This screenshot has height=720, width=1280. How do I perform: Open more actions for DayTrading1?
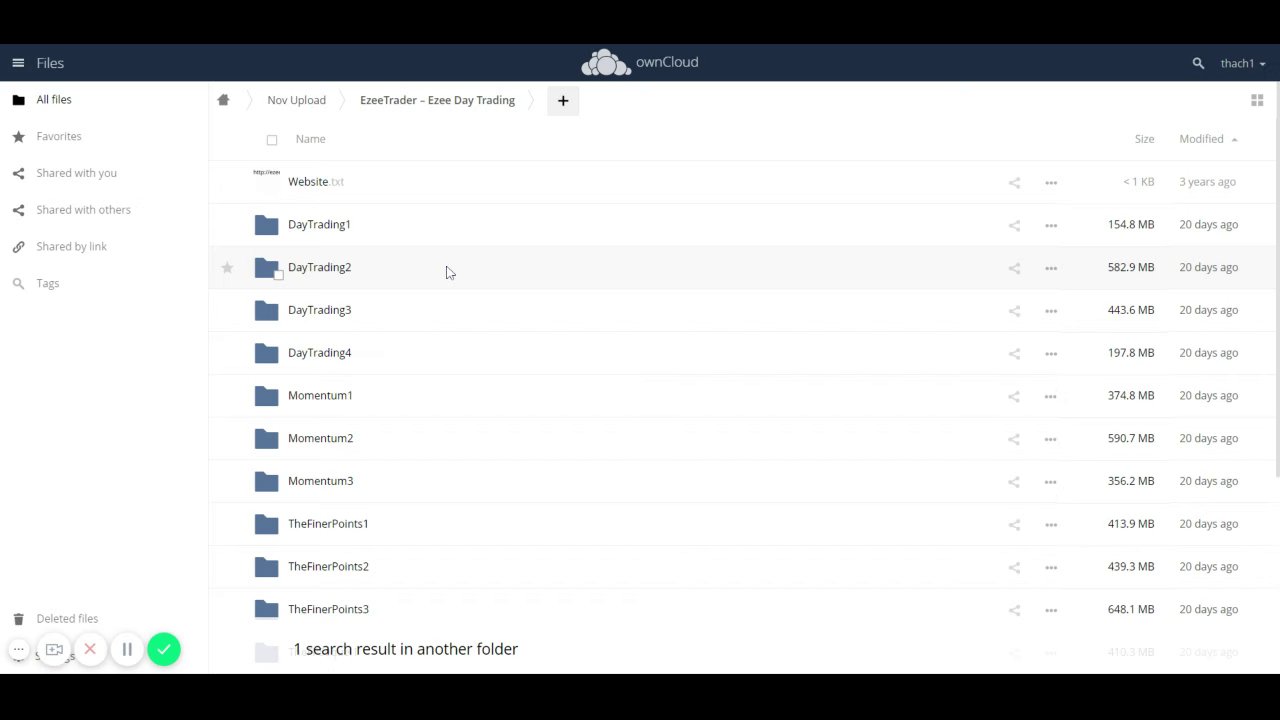point(1051,225)
